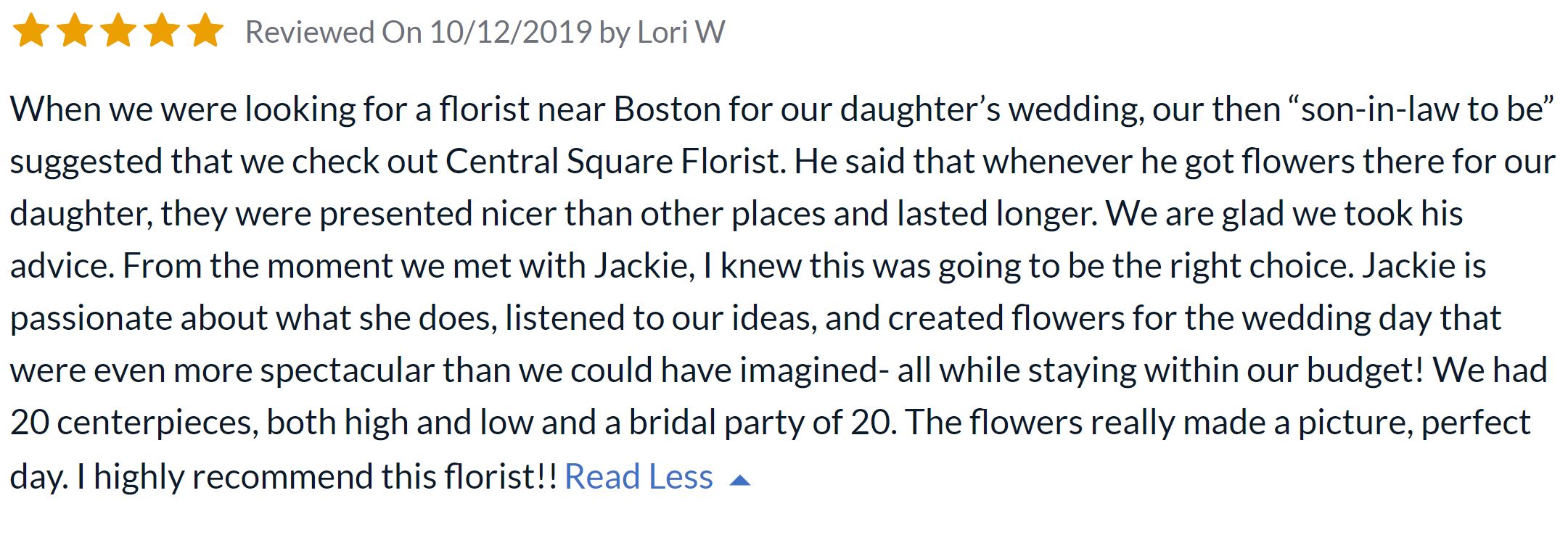Click the blue up arrow beside Read Less
The image size is (1568, 543).
coord(739,480)
